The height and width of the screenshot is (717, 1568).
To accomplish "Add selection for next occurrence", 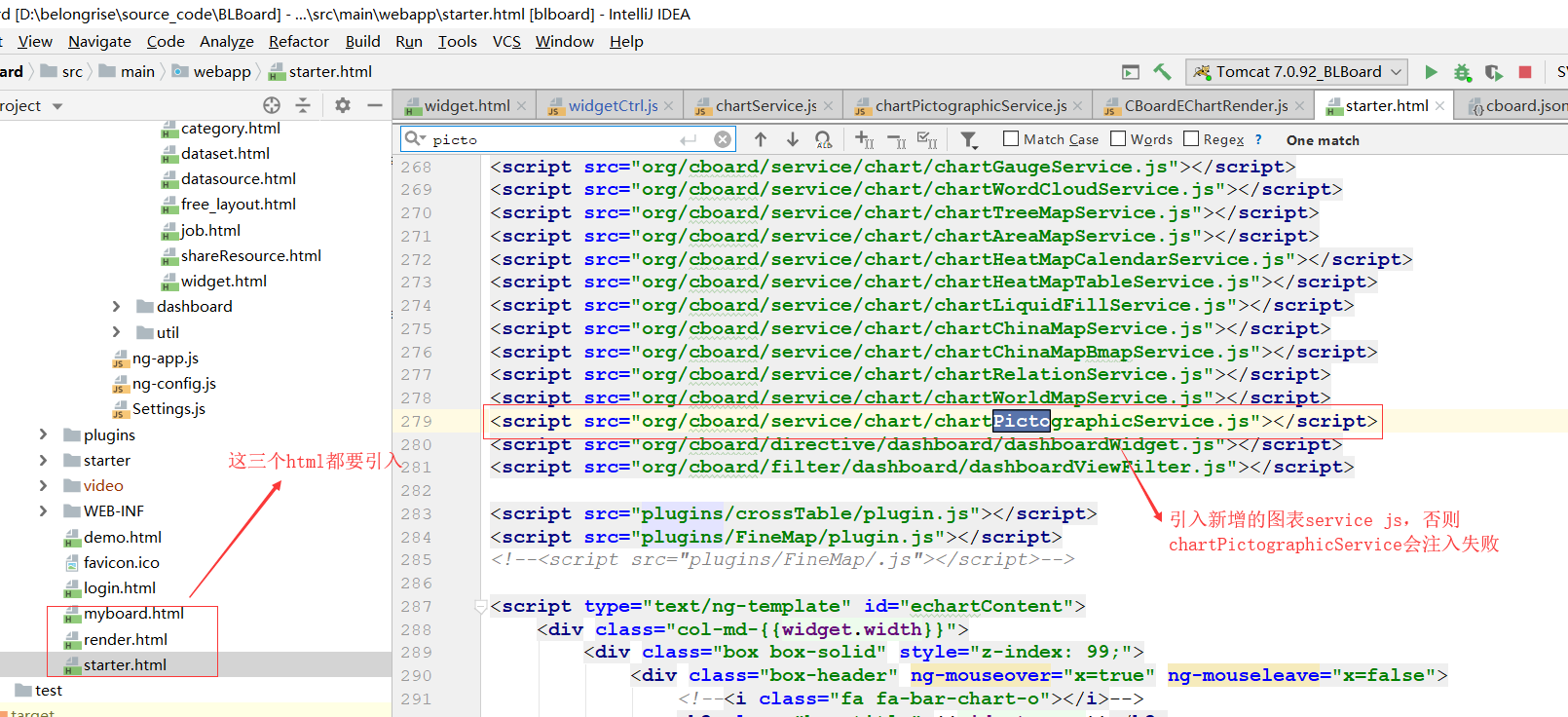I will 865,139.
